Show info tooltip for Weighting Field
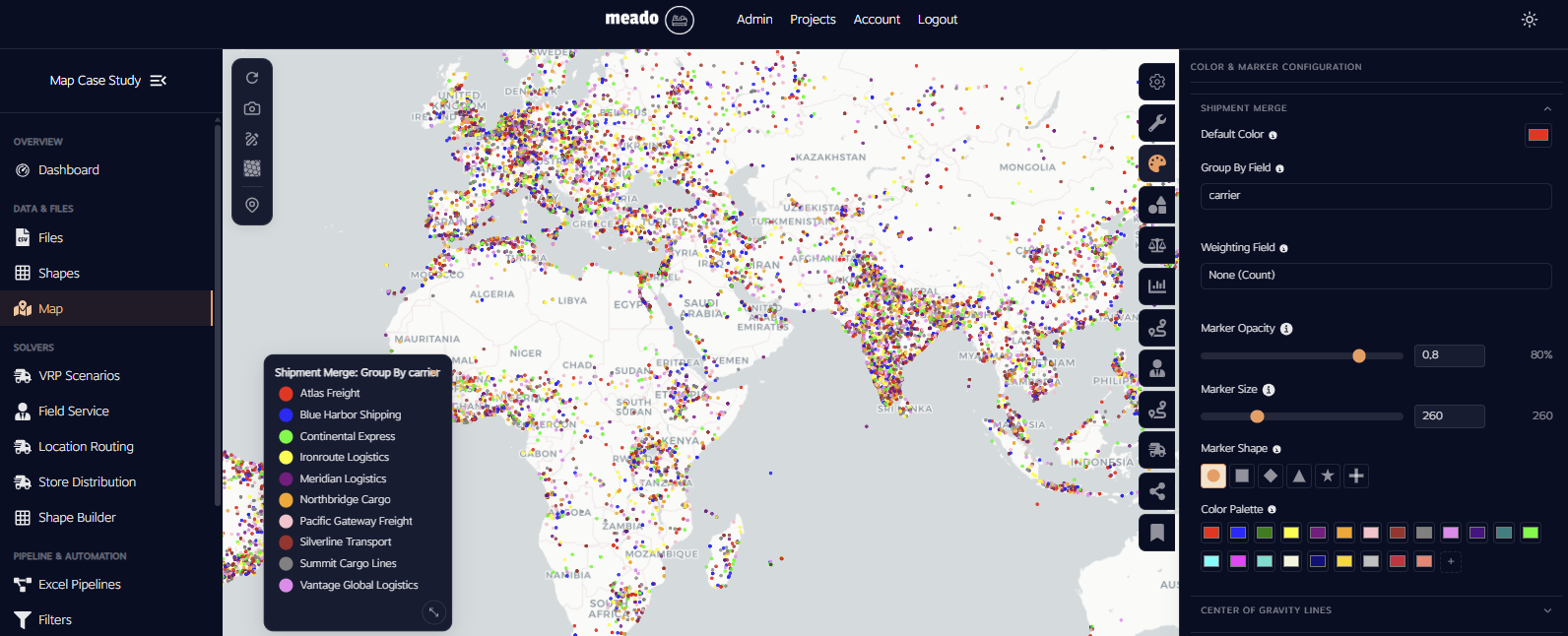Screen dimensions: 1568x636 point(1283,248)
